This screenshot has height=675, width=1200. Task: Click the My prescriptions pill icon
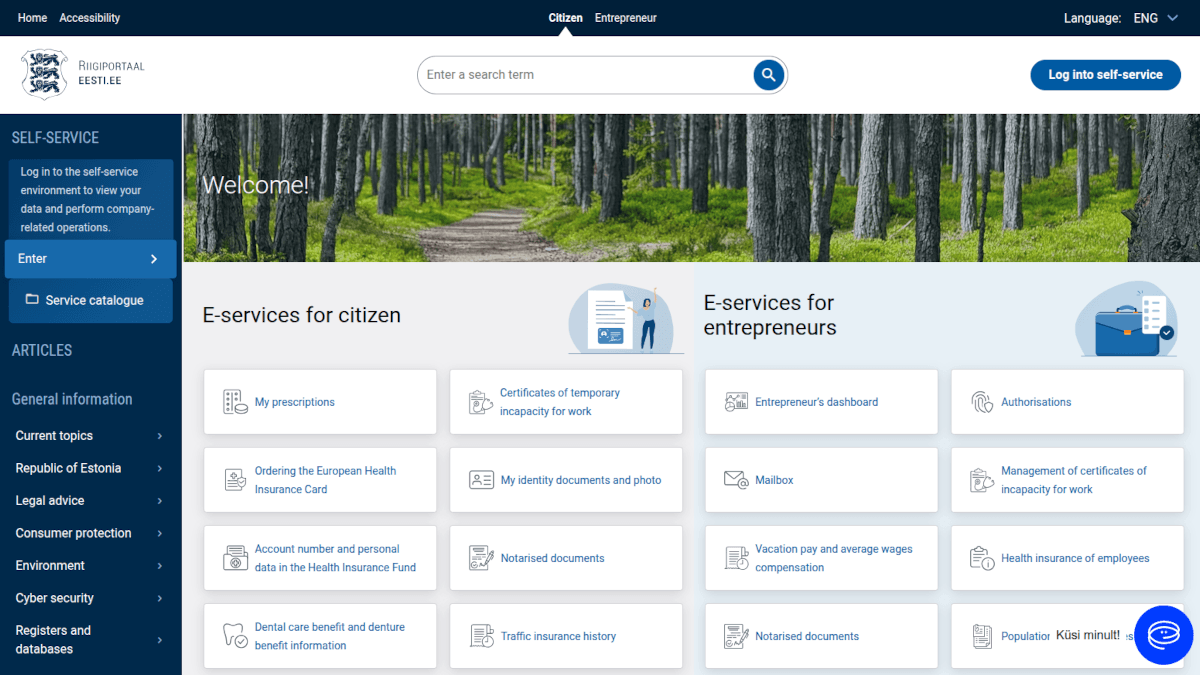pyautogui.click(x=235, y=402)
